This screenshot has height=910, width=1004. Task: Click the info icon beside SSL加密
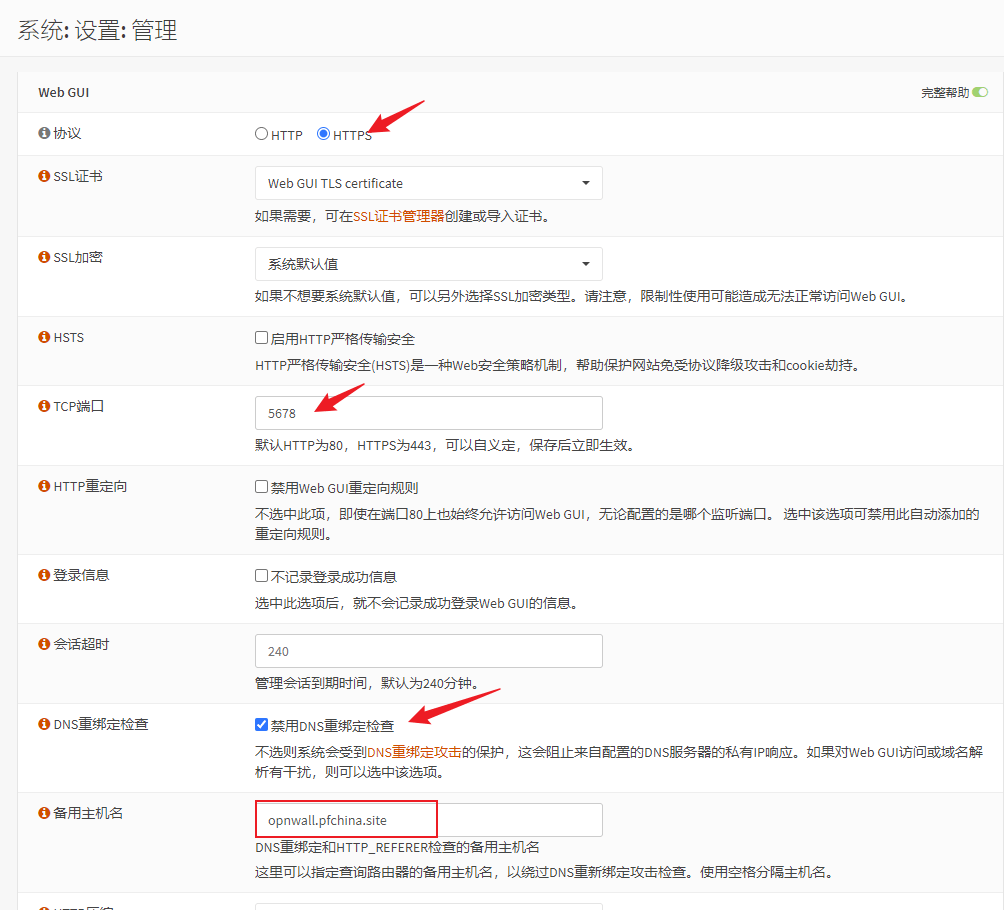tap(44, 257)
